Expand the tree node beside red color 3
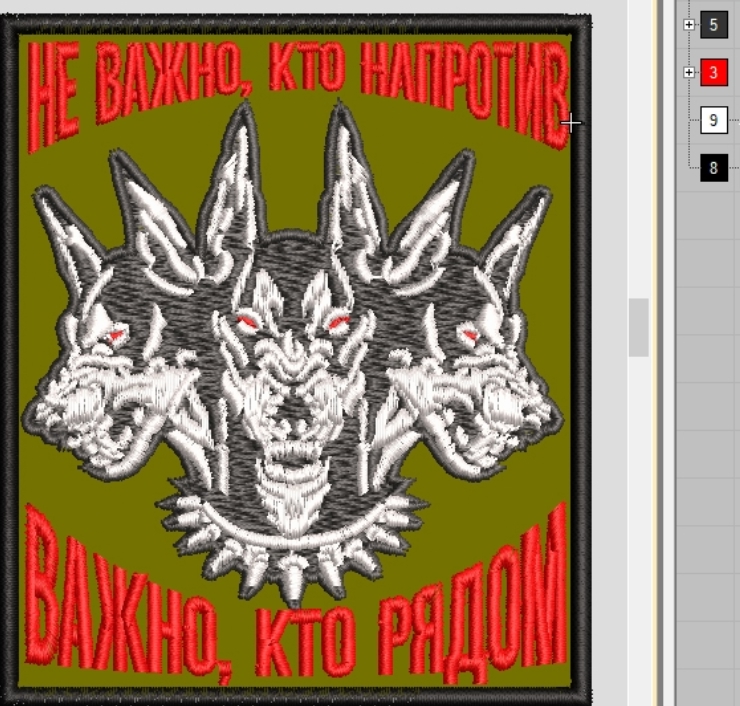This screenshot has width=740, height=706. click(689, 73)
